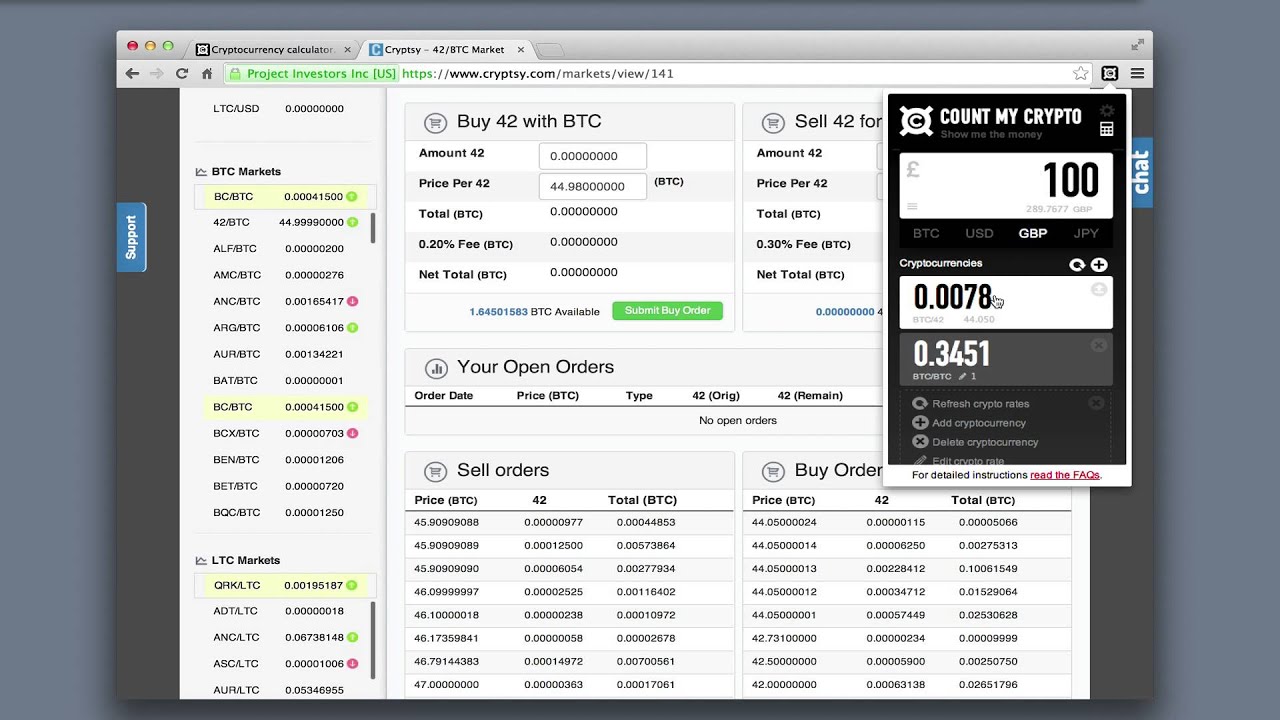Switch to the Cryptocurrency calculator browser tab

[x=271, y=49]
